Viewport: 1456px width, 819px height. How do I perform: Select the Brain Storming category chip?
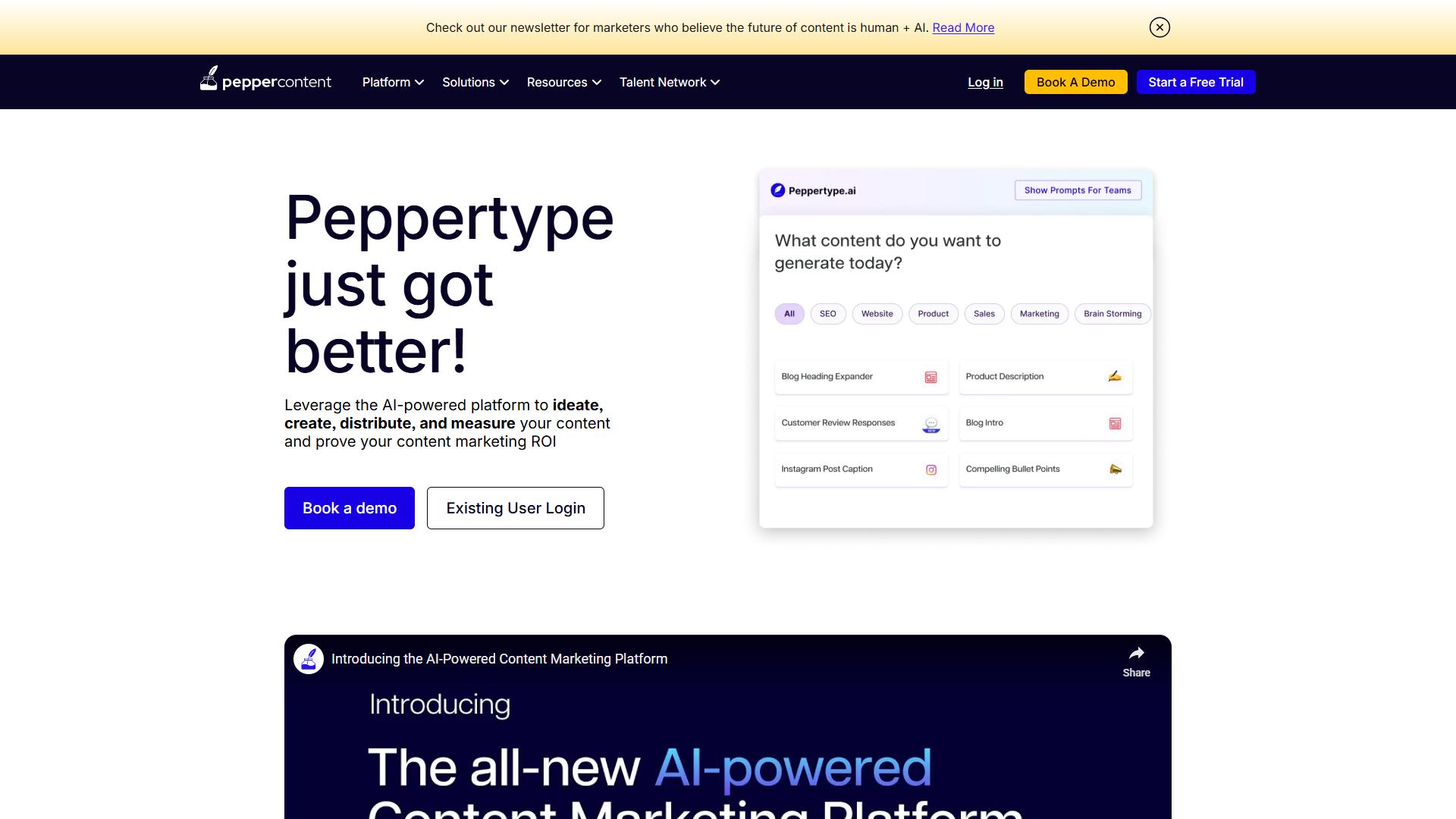click(x=1112, y=314)
